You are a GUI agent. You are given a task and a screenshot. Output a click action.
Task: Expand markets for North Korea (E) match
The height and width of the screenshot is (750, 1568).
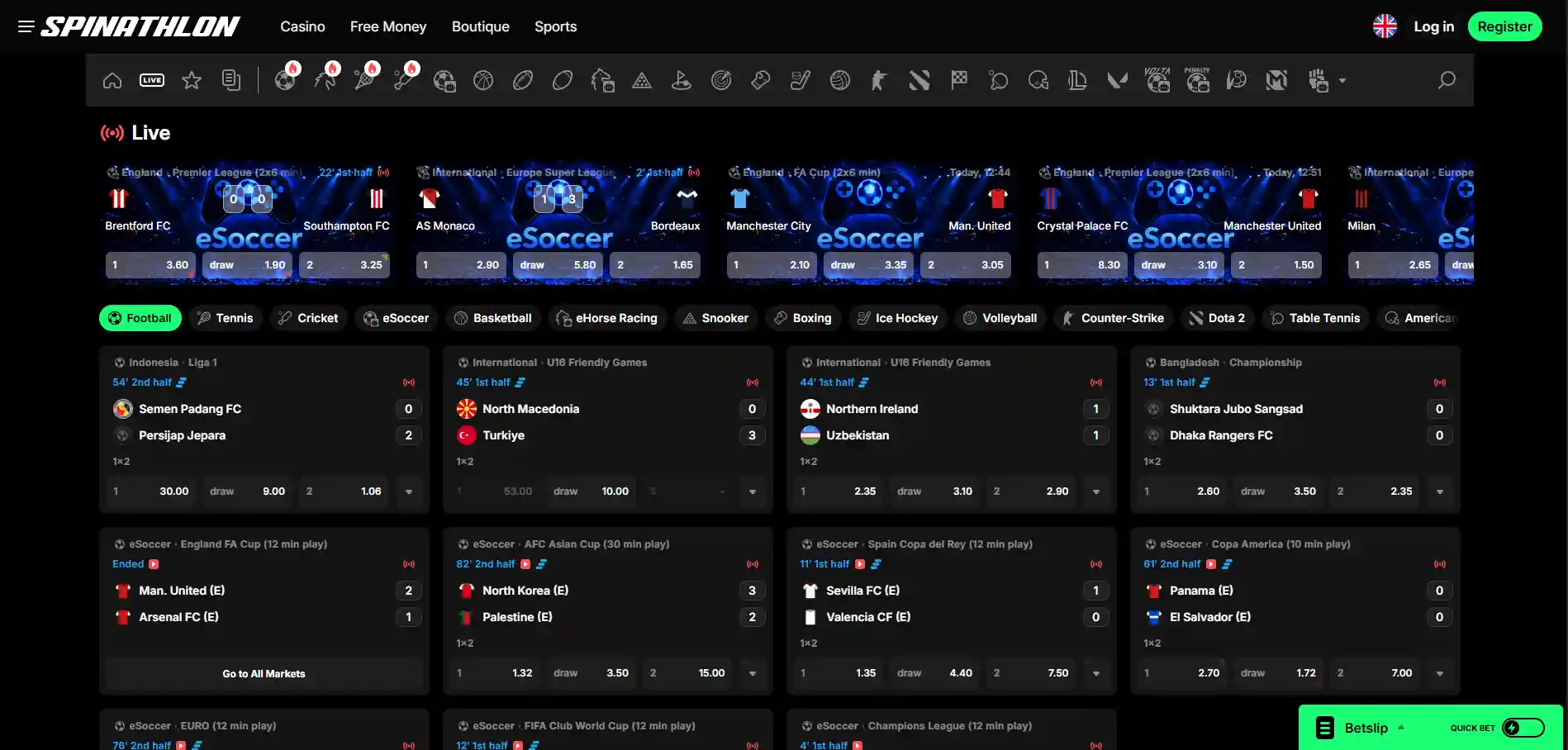753,673
